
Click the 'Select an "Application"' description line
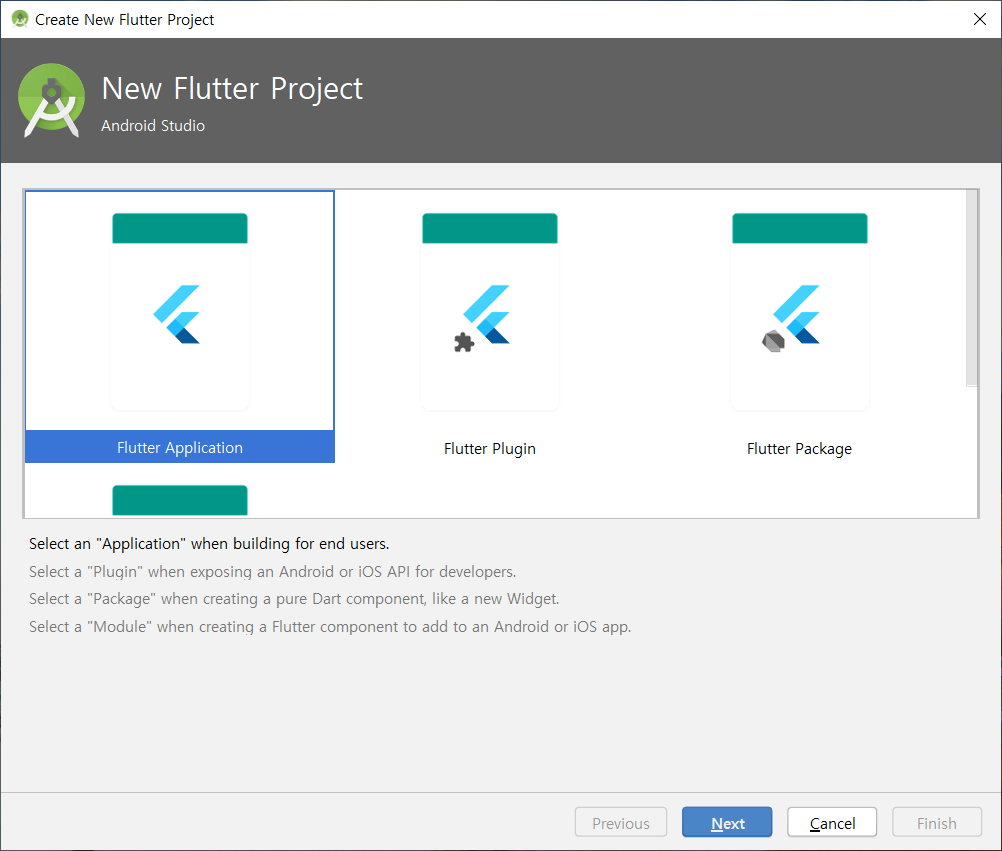209,544
